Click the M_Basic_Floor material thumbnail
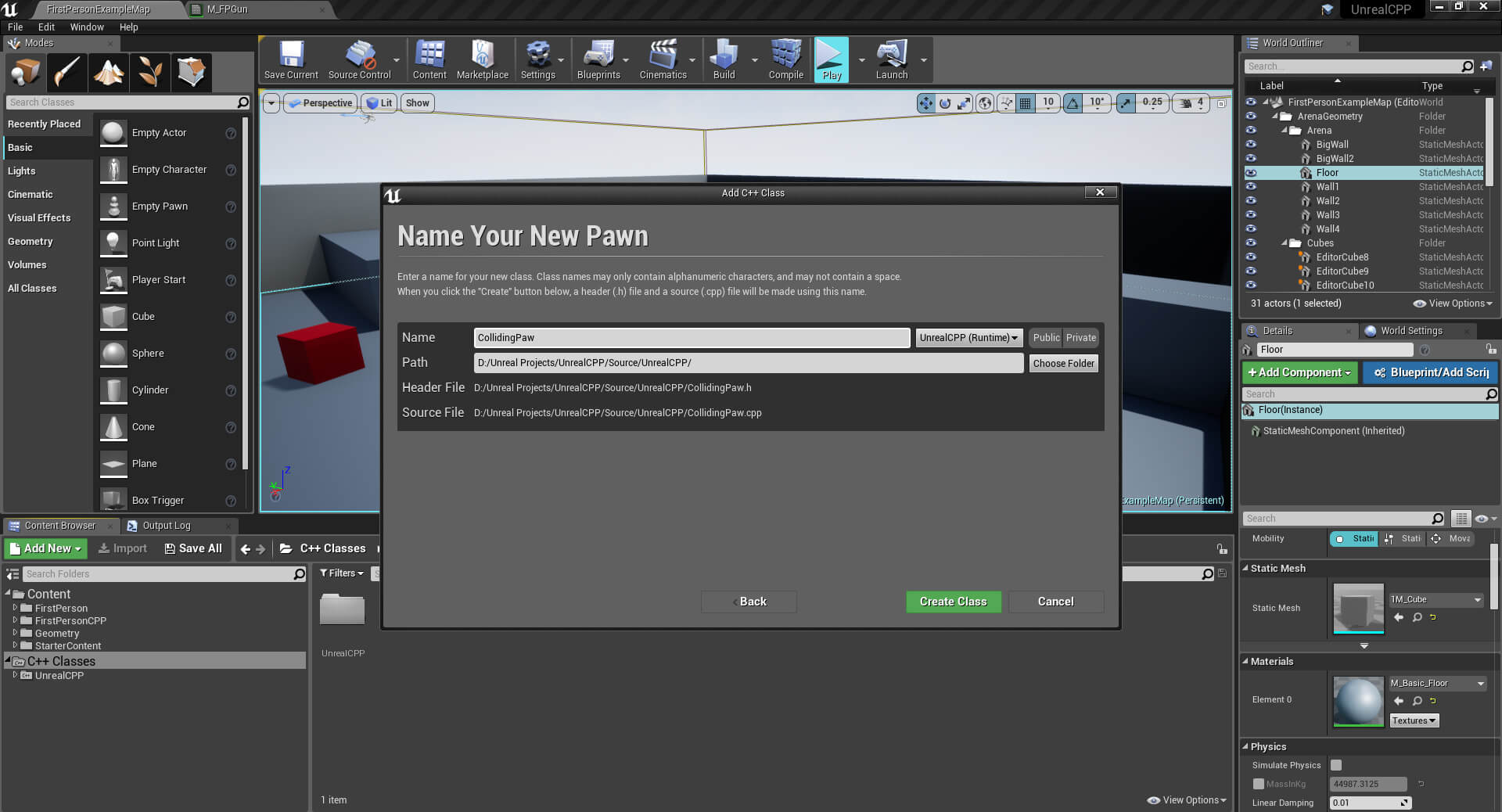This screenshot has height=812, width=1502. pyautogui.click(x=1358, y=702)
